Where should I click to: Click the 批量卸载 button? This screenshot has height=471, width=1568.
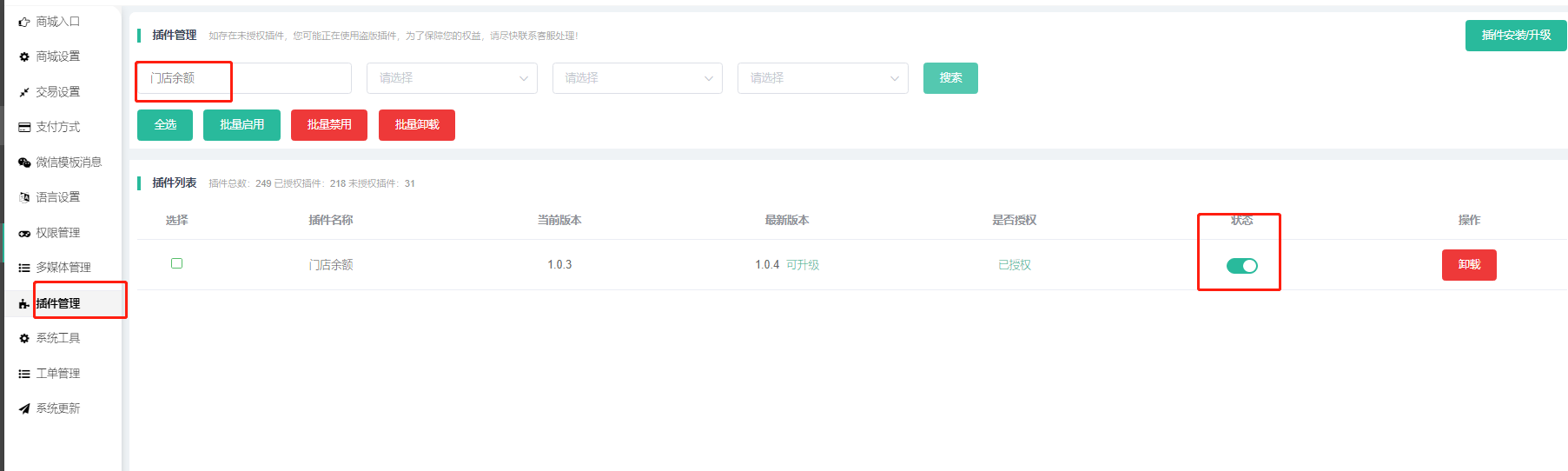click(x=417, y=125)
